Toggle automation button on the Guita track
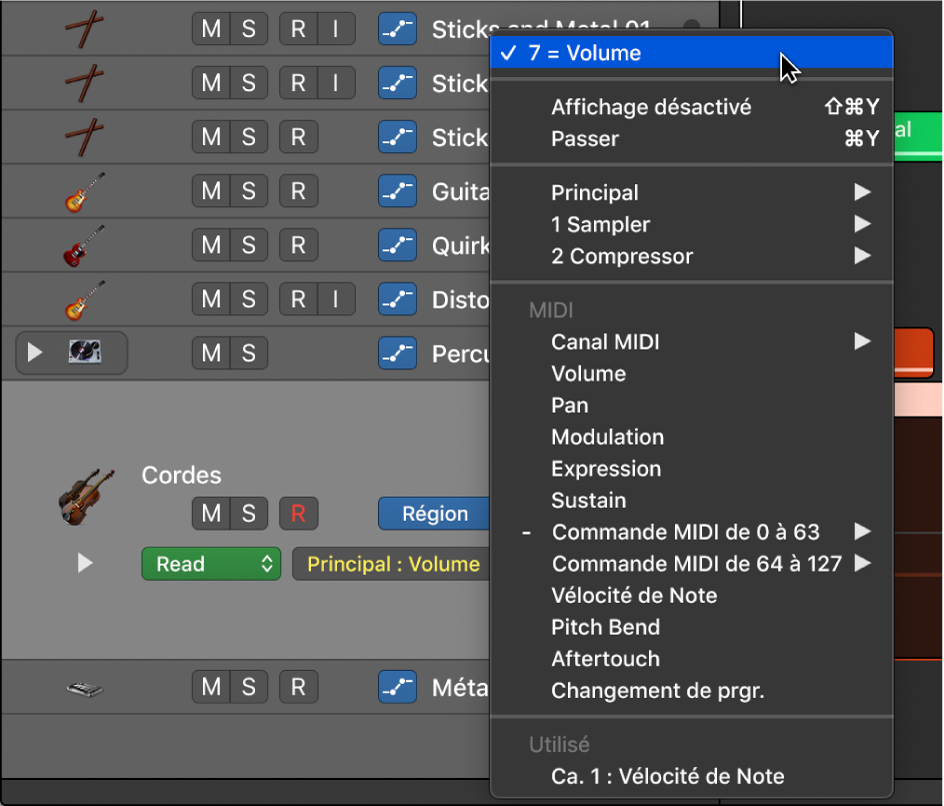The height and width of the screenshot is (806, 944). click(x=397, y=191)
